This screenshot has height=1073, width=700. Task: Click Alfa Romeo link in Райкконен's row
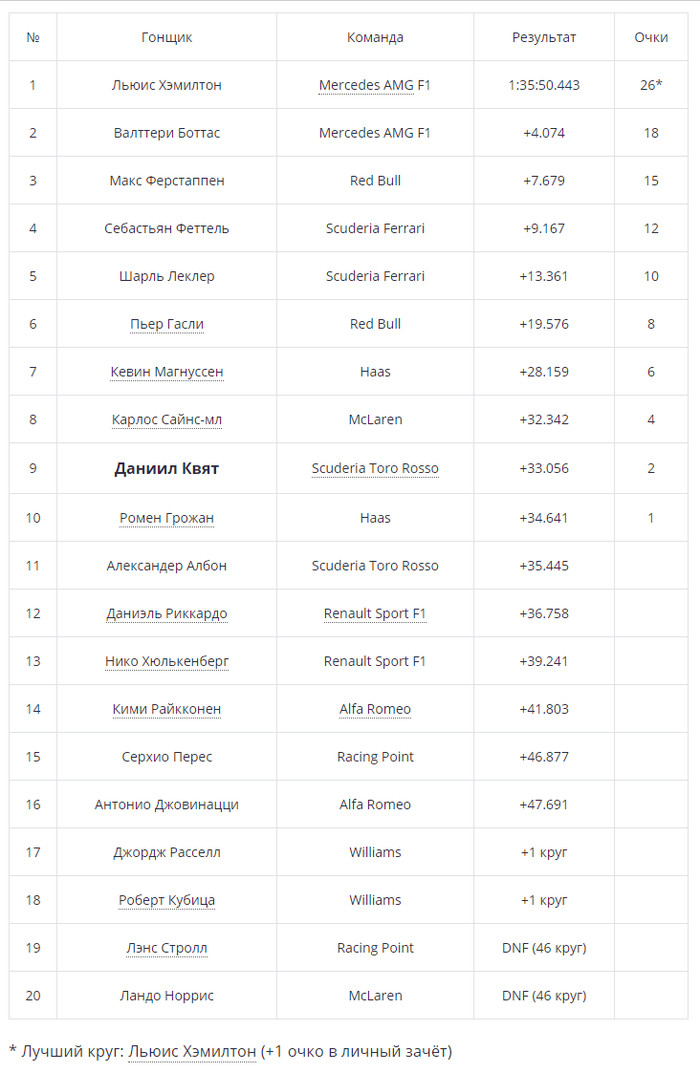pos(375,709)
